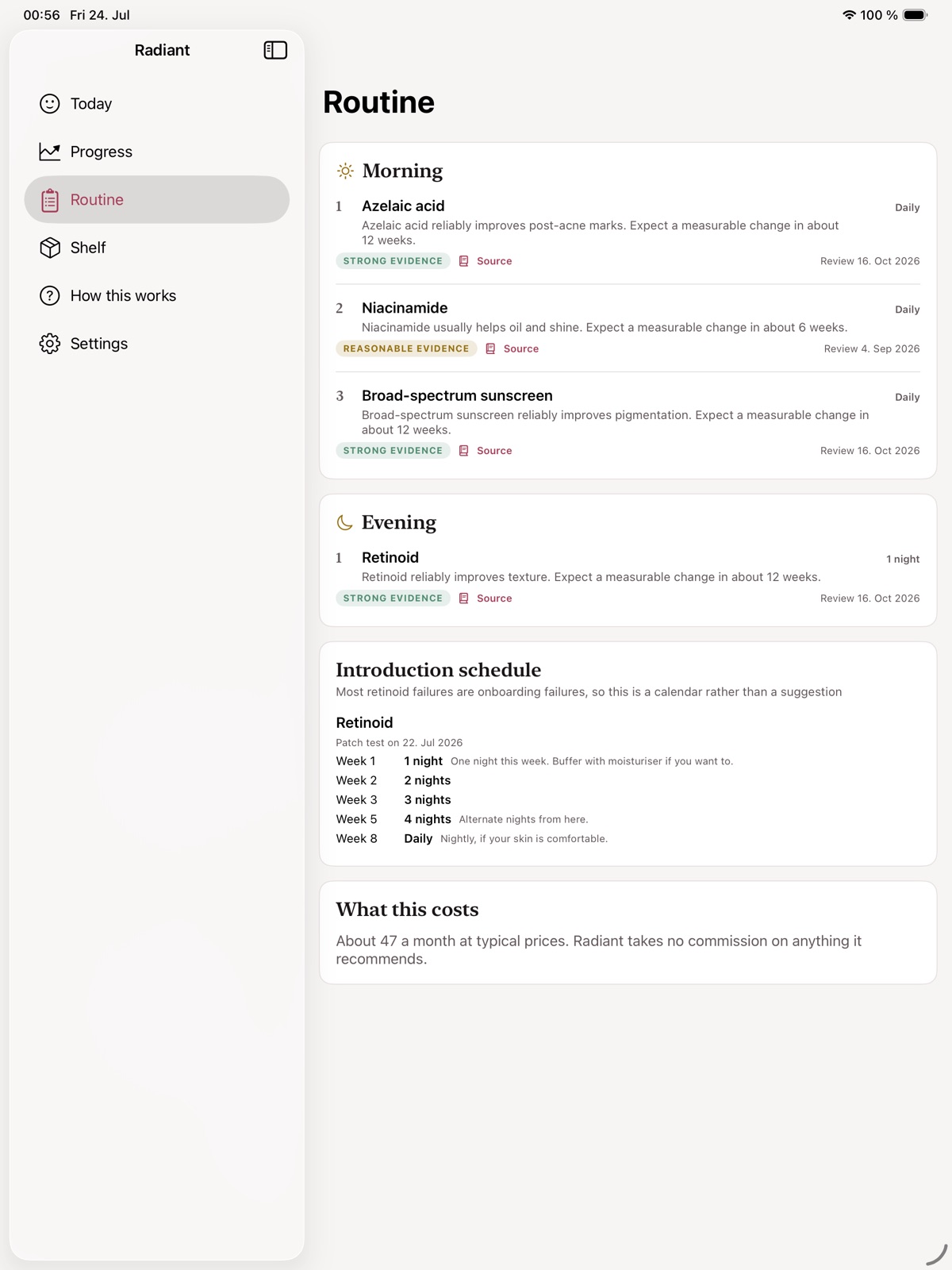Click the Routine clipboard icon
Viewport: 952px width, 1270px height.
coord(50,200)
